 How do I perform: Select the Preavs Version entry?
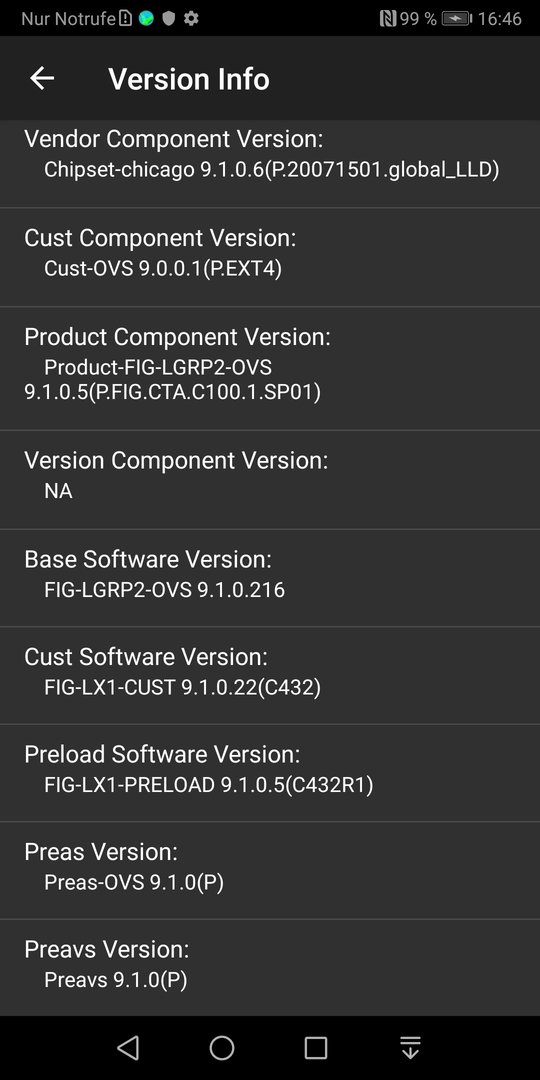270,967
